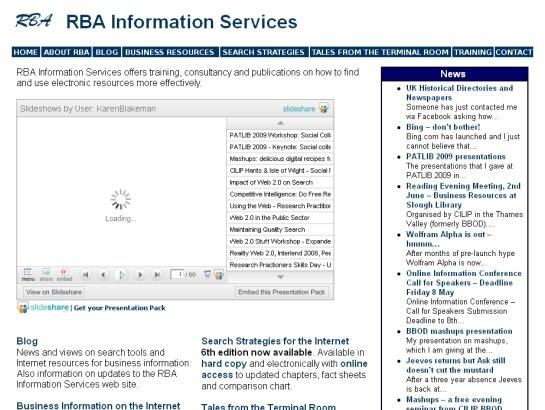Viewport: 545px width, 410px height.
Task: Click the embed icon in player
Action: click(64, 274)
